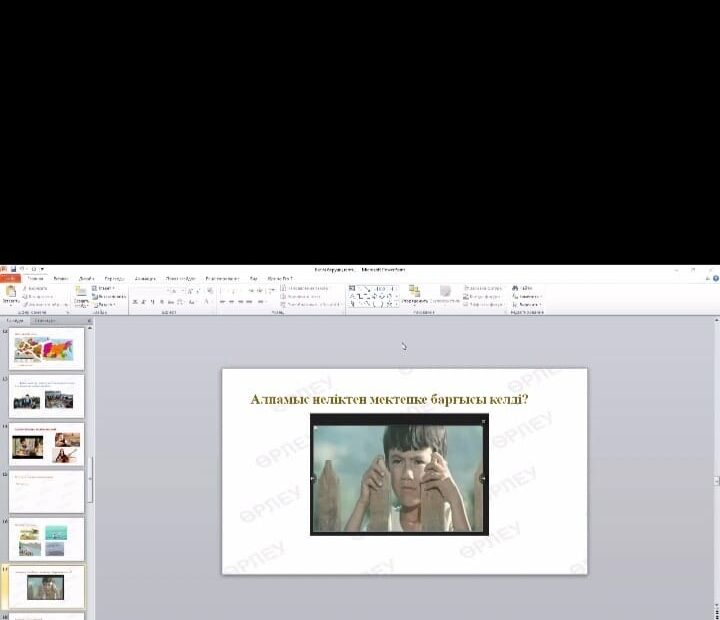Click the Find binoculars icon
720x620 pixels.
click(x=516, y=288)
